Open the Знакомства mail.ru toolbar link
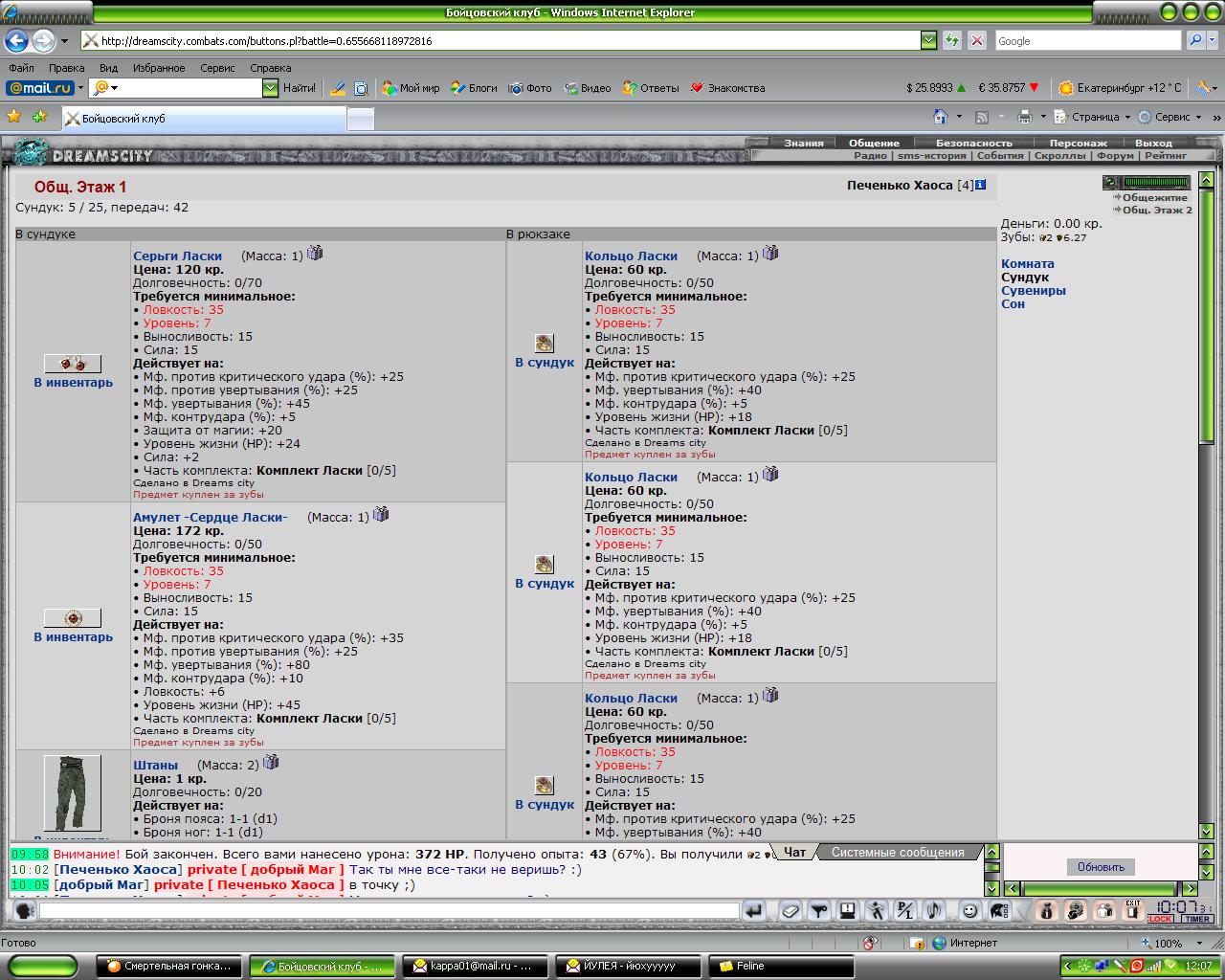Viewport: 1225px width, 980px height. (x=727, y=88)
